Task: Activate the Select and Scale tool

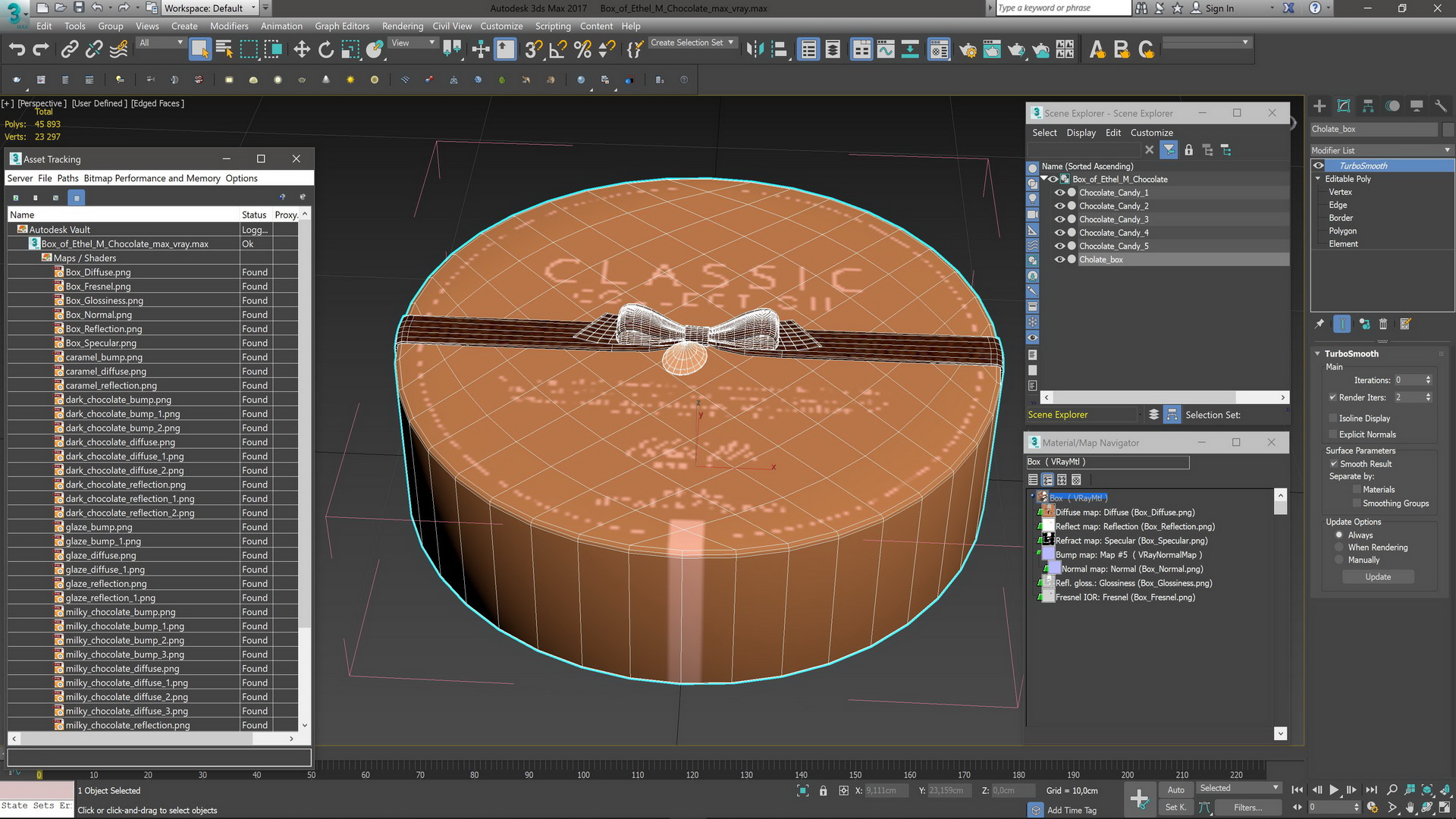Action: pos(350,50)
